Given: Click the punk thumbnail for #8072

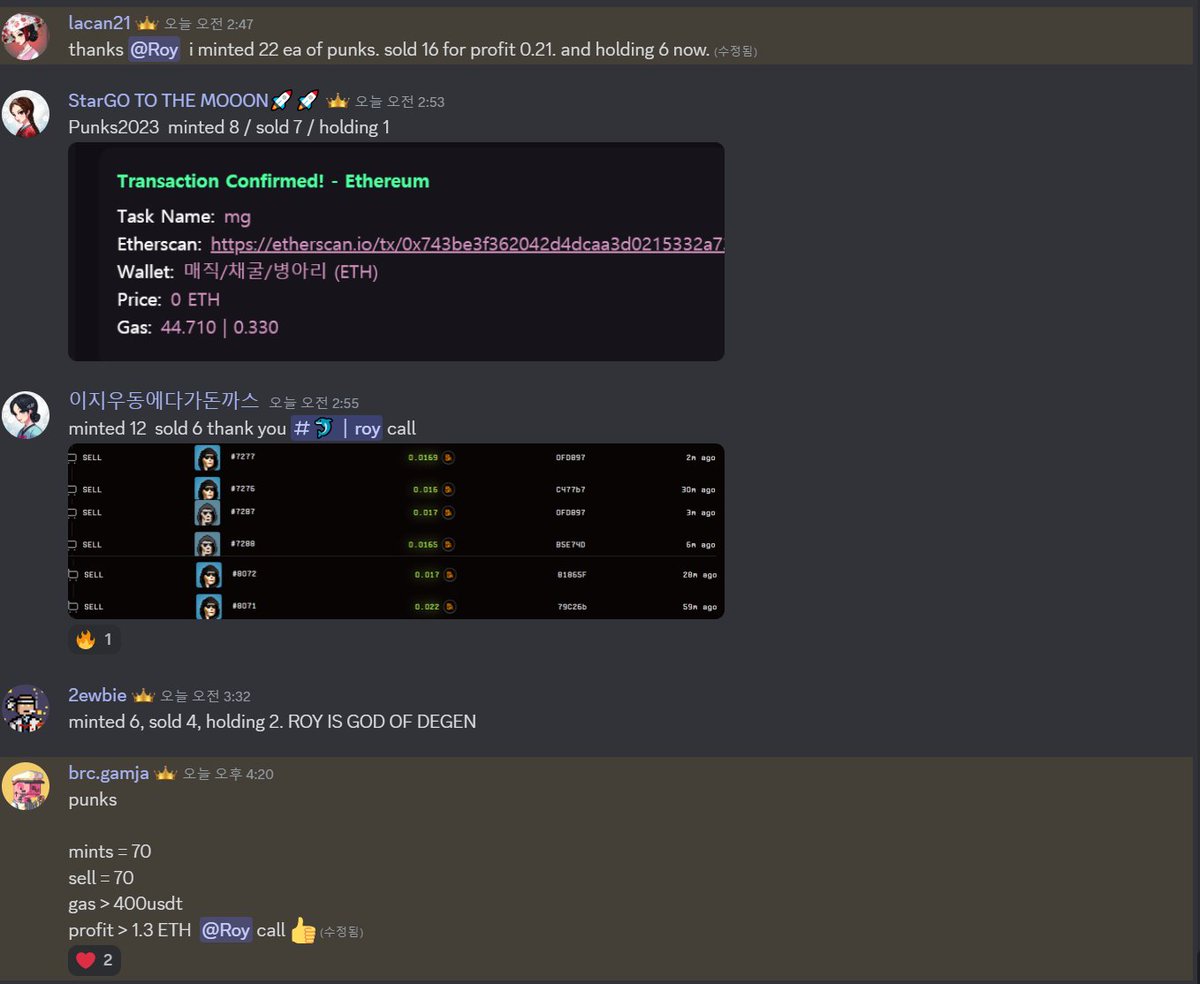Looking at the screenshot, I should tap(208, 575).
